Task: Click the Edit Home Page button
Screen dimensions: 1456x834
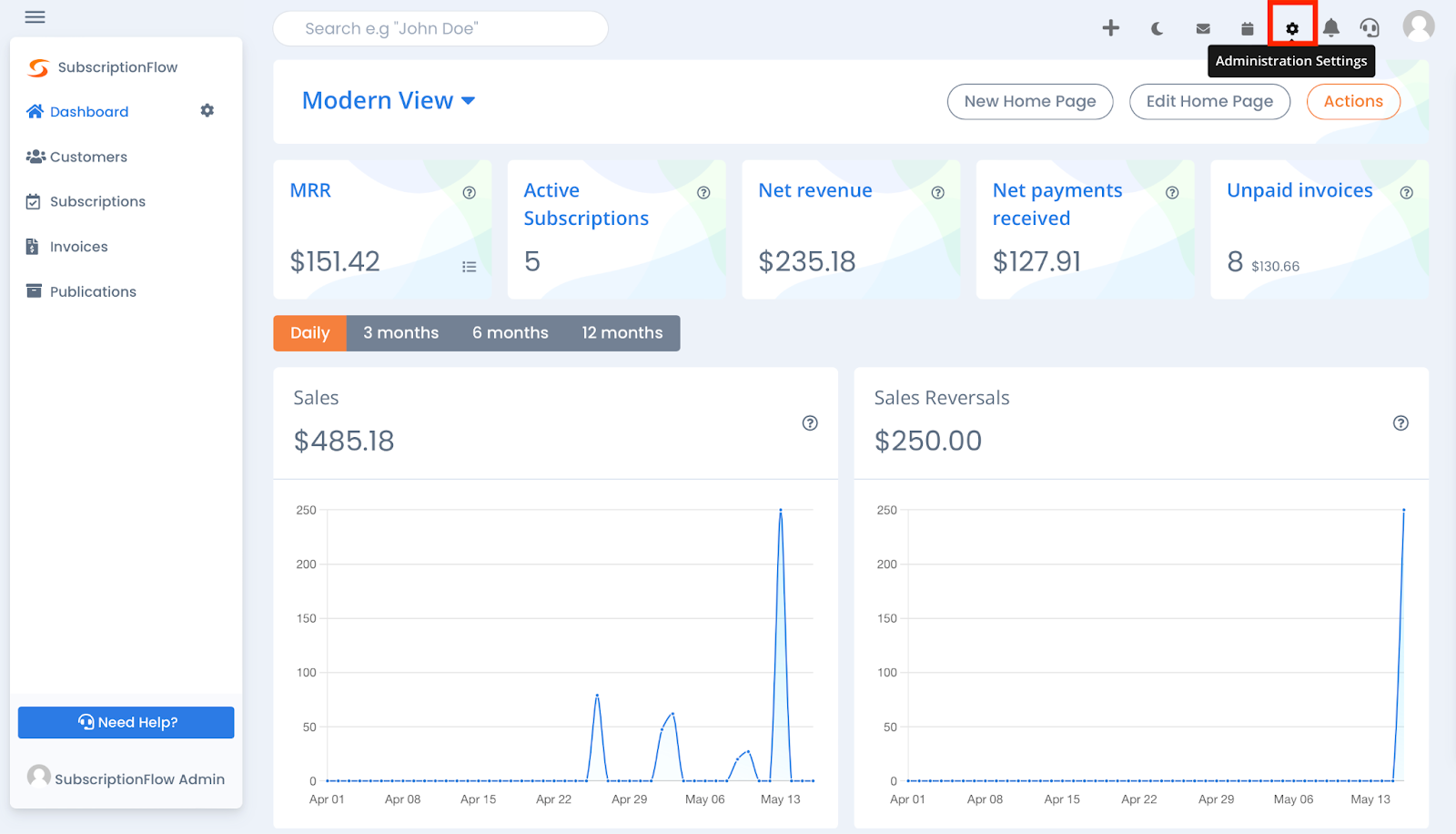Action: tap(1209, 101)
